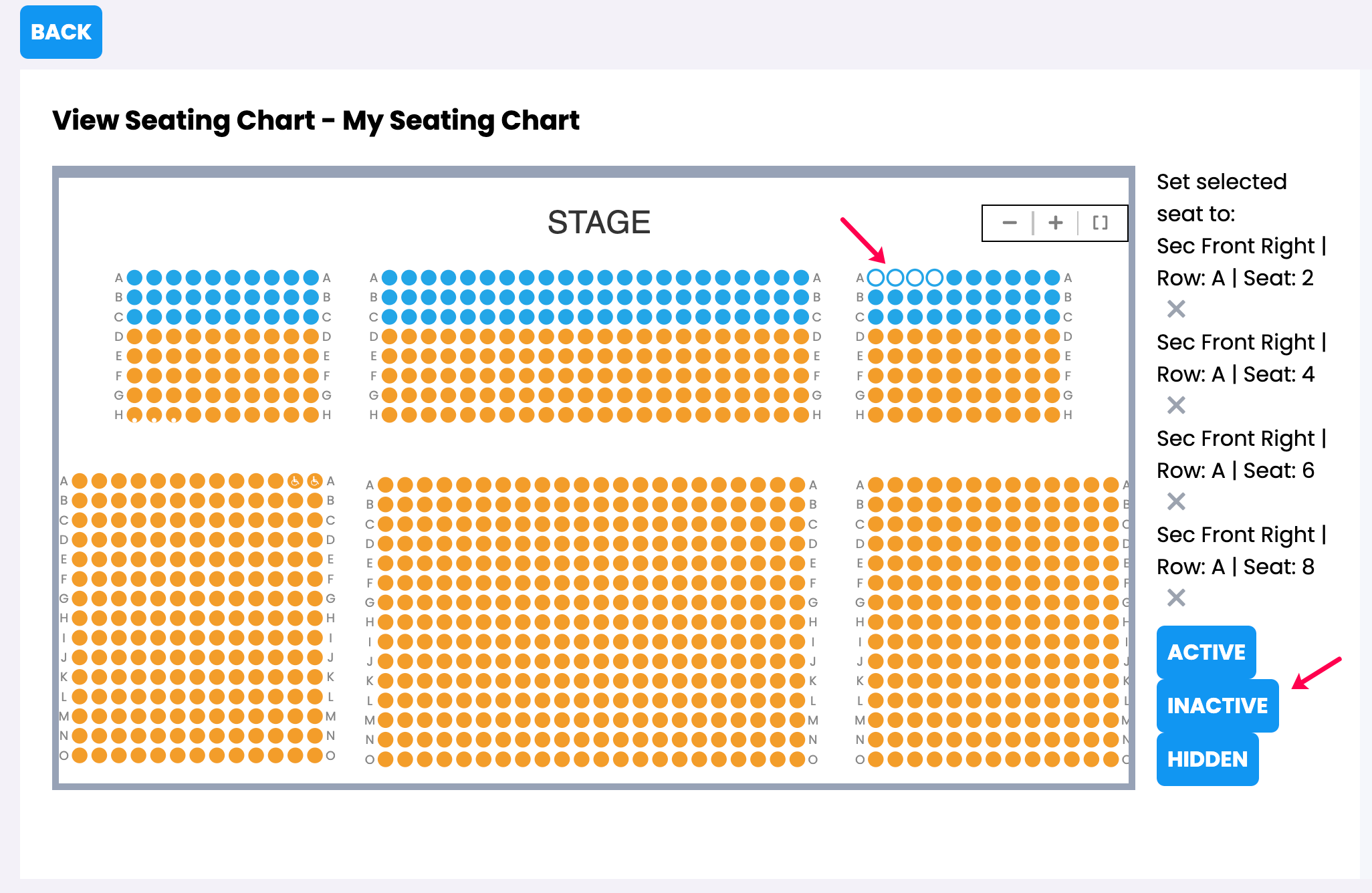This screenshot has width=1372, height=893.
Task: Deselect the second outlined seat in Front Right row A
Action: pyautogui.click(x=895, y=277)
